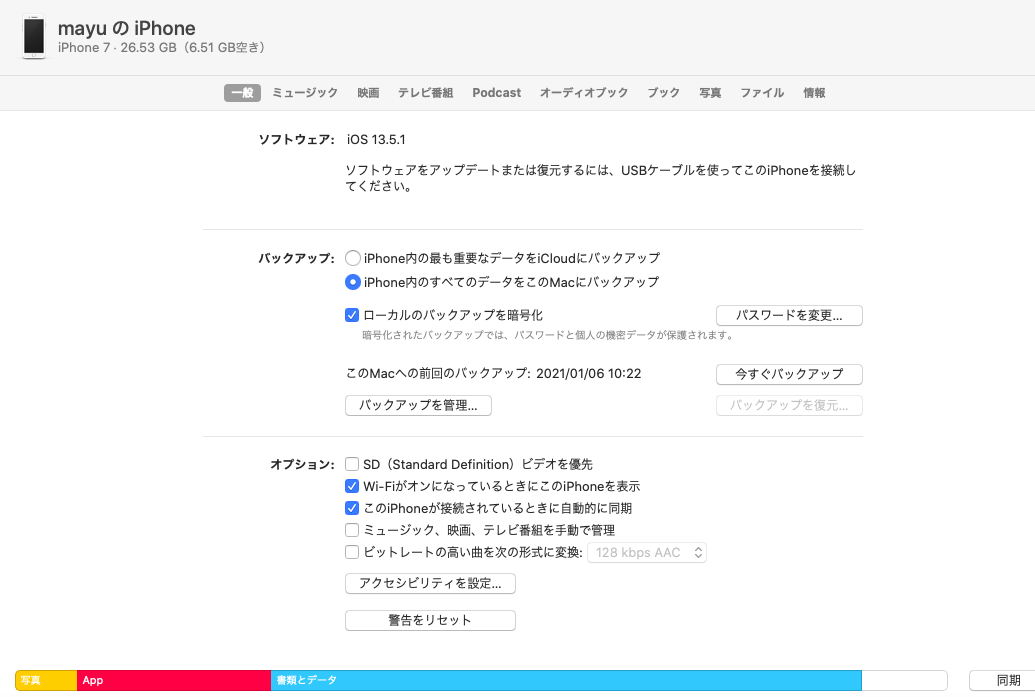Click 警告をリセット button
Image resolution: width=1035 pixels, height=697 pixels.
point(430,620)
